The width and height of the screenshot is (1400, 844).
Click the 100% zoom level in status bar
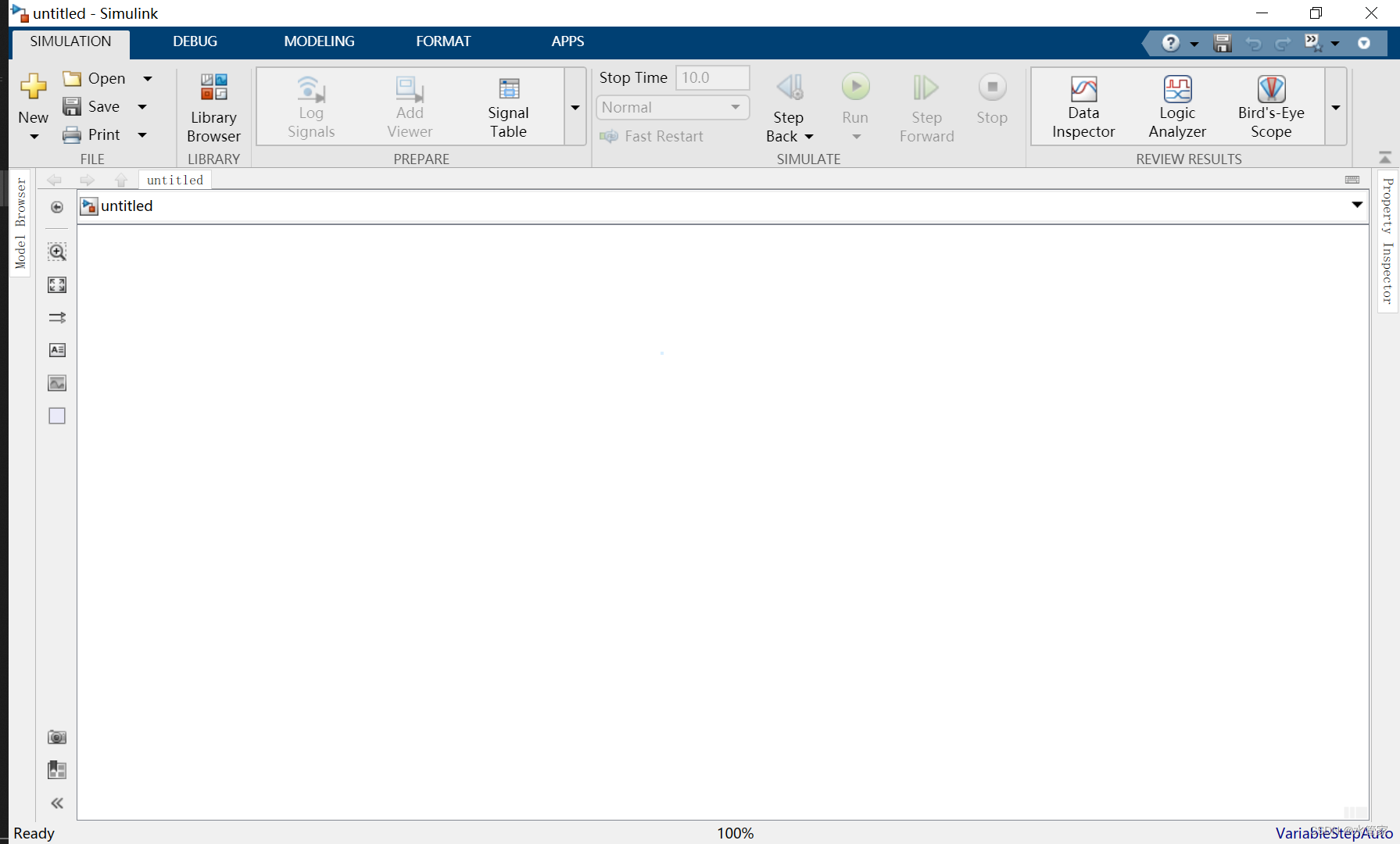(x=735, y=833)
